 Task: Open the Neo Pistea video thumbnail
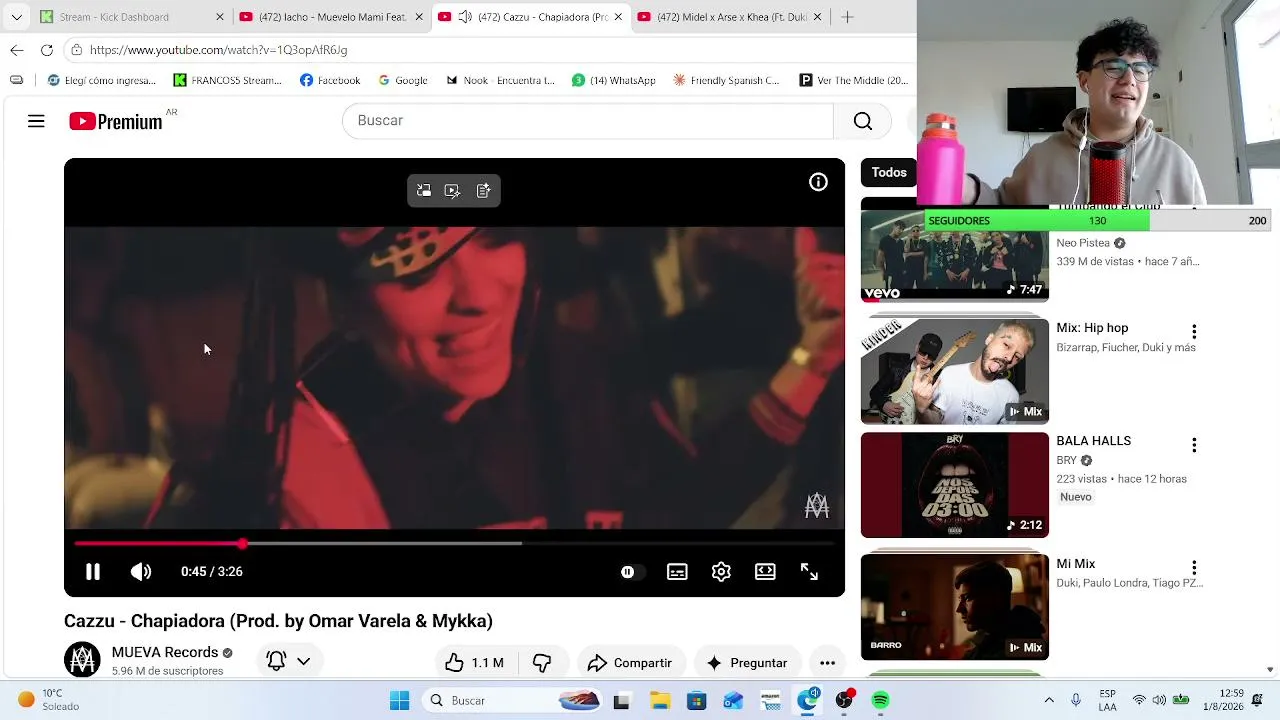coord(955,250)
